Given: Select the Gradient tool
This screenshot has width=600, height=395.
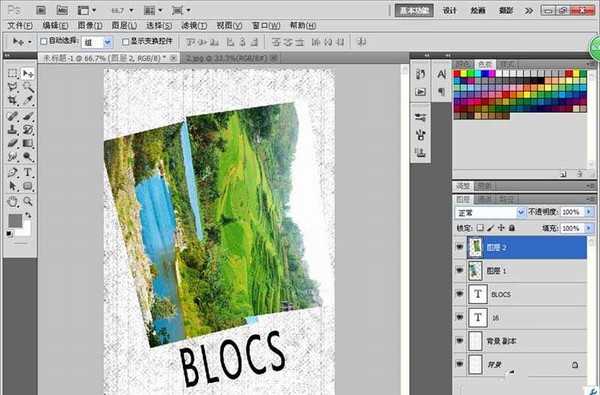Looking at the screenshot, I should tap(28, 143).
